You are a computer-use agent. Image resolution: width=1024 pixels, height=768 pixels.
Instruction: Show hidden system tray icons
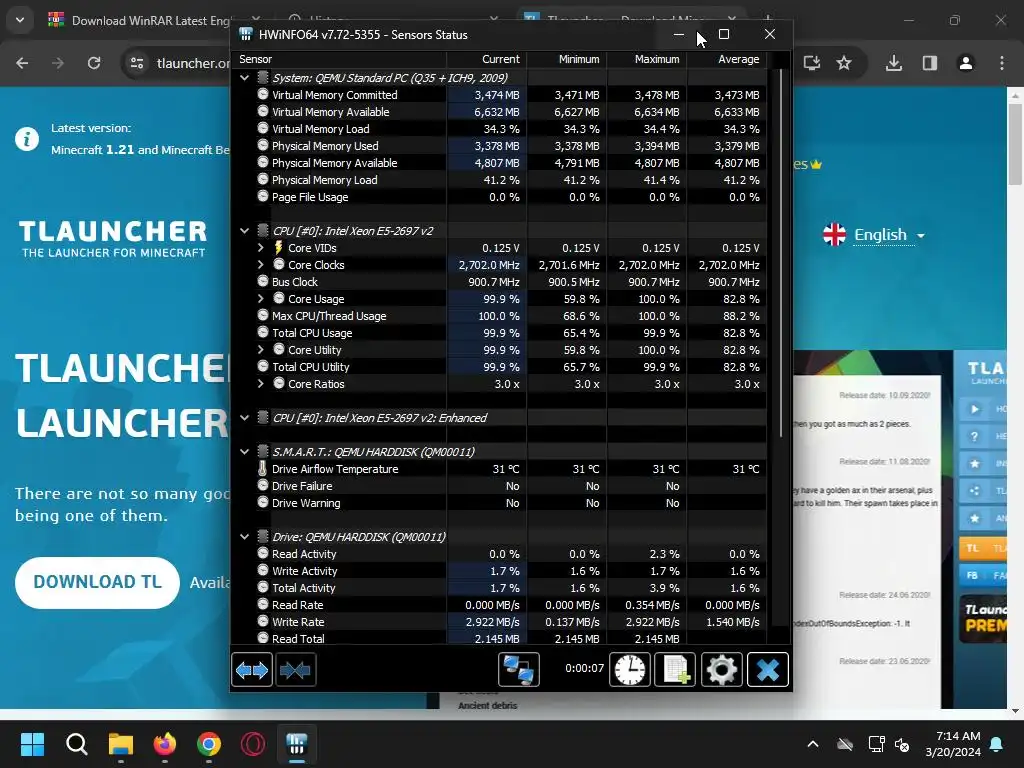pos(813,744)
